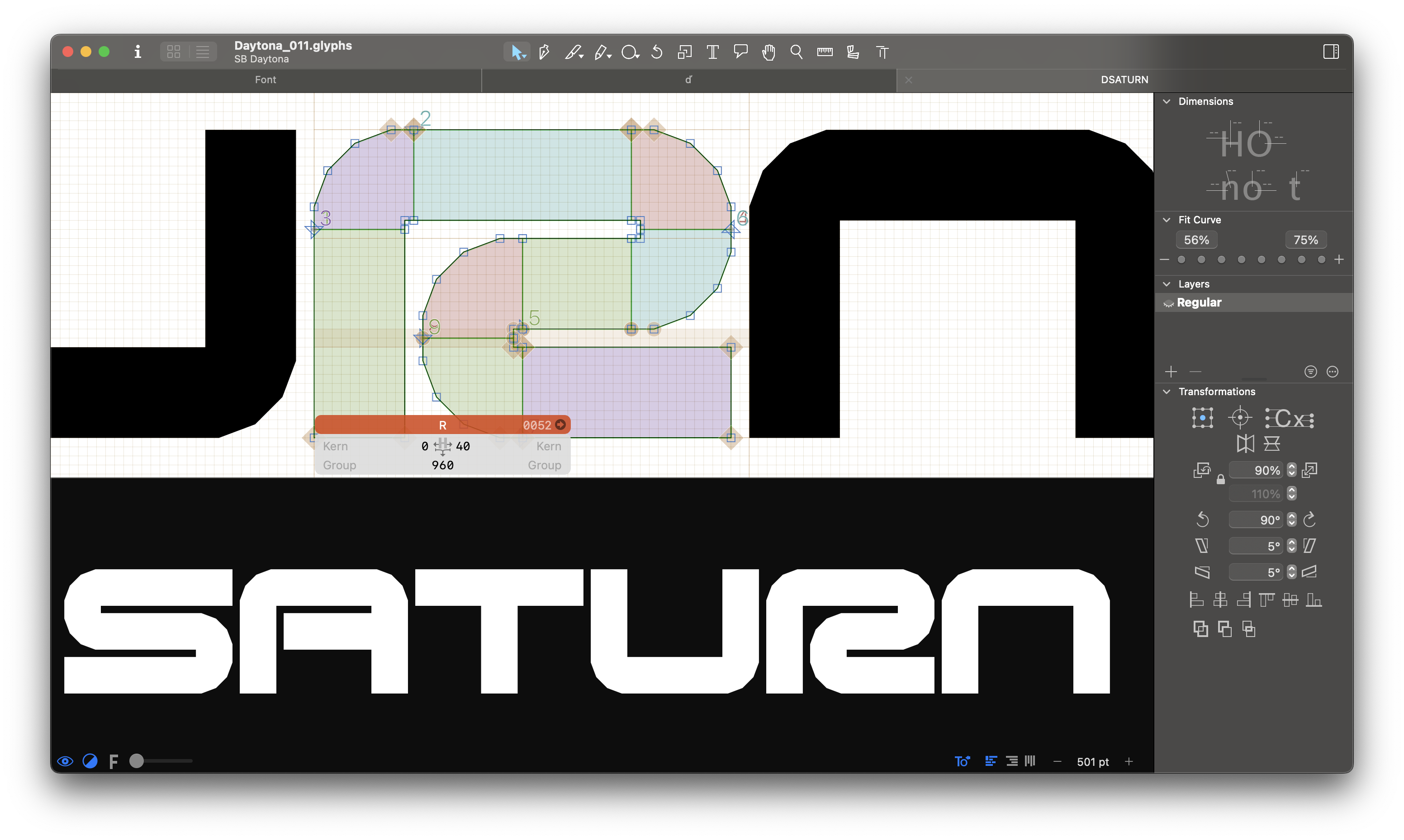The width and height of the screenshot is (1404, 840).
Task: Collapse the Fit Curve section
Action: (x=1167, y=220)
